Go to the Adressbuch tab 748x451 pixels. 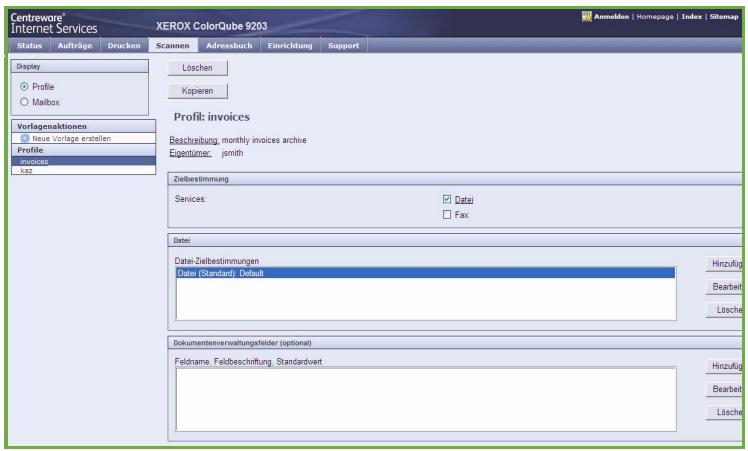229,45
